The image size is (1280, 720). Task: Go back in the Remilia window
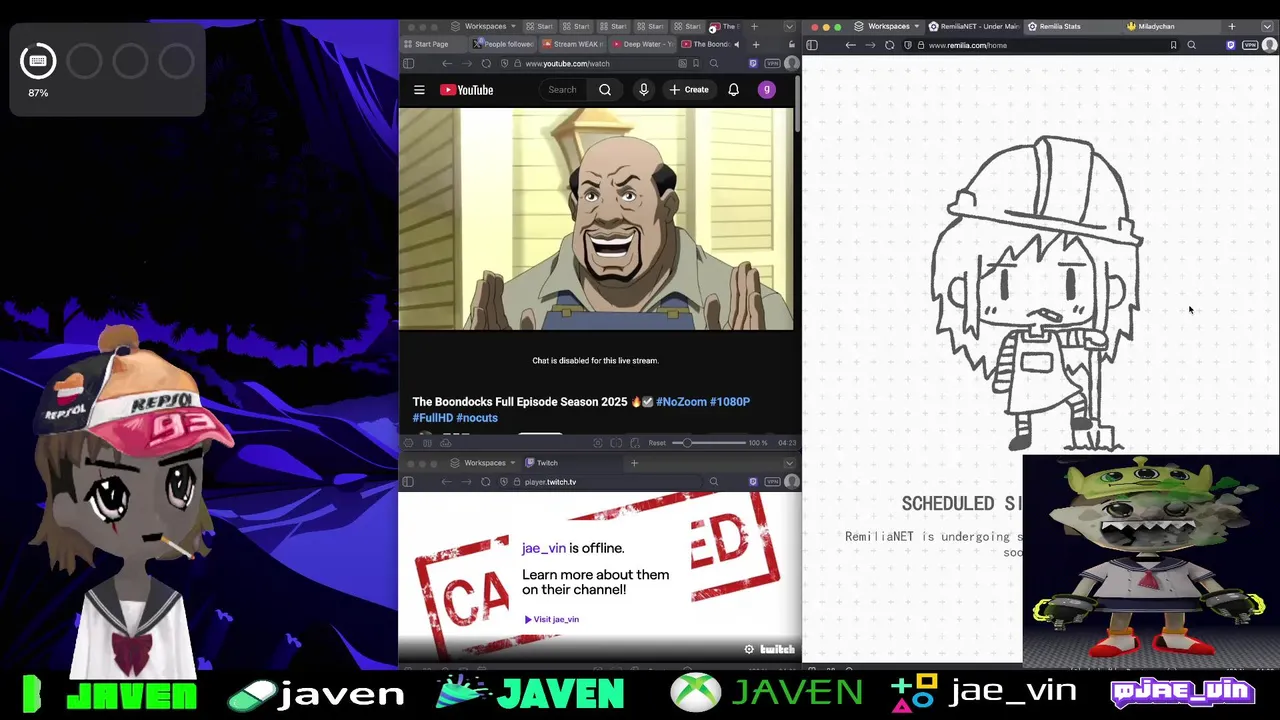(851, 45)
